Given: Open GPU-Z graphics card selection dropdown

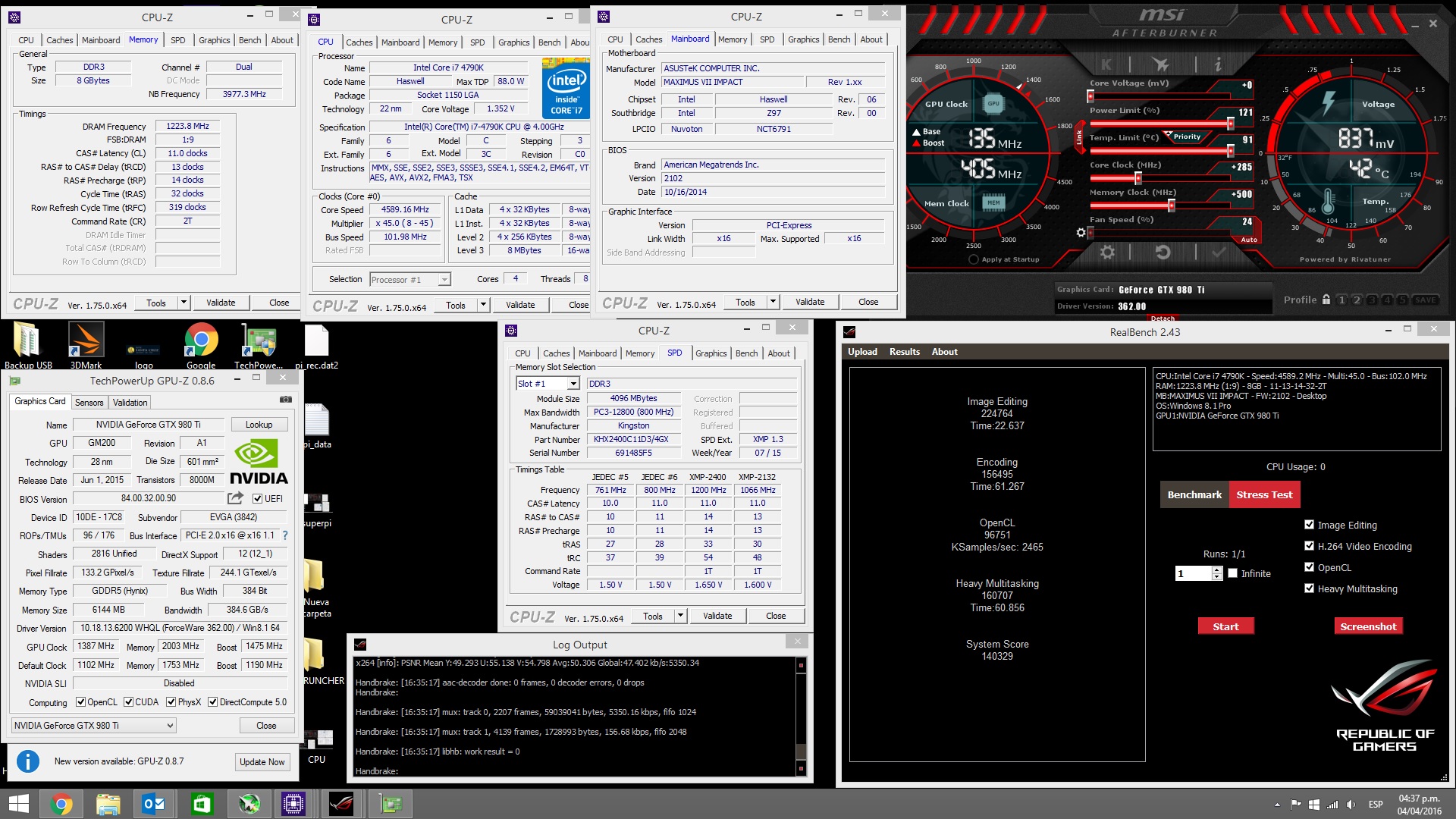Looking at the screenshot, I should coord(170,726).
